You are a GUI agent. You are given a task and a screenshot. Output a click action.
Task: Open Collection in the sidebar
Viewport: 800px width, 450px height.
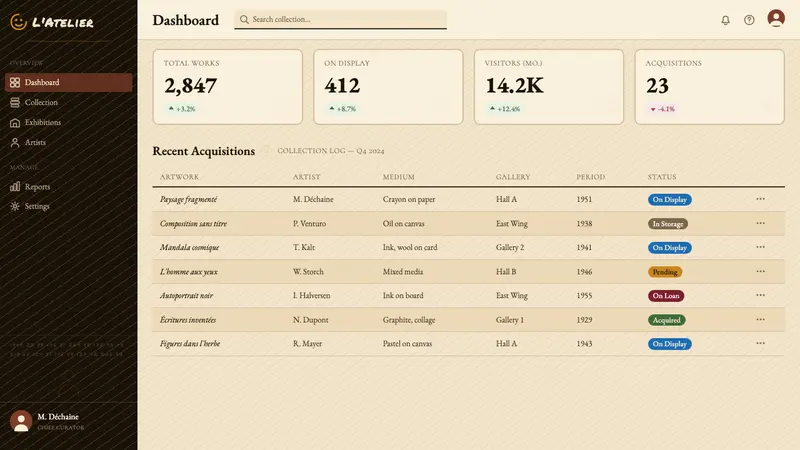coord(68,103)
